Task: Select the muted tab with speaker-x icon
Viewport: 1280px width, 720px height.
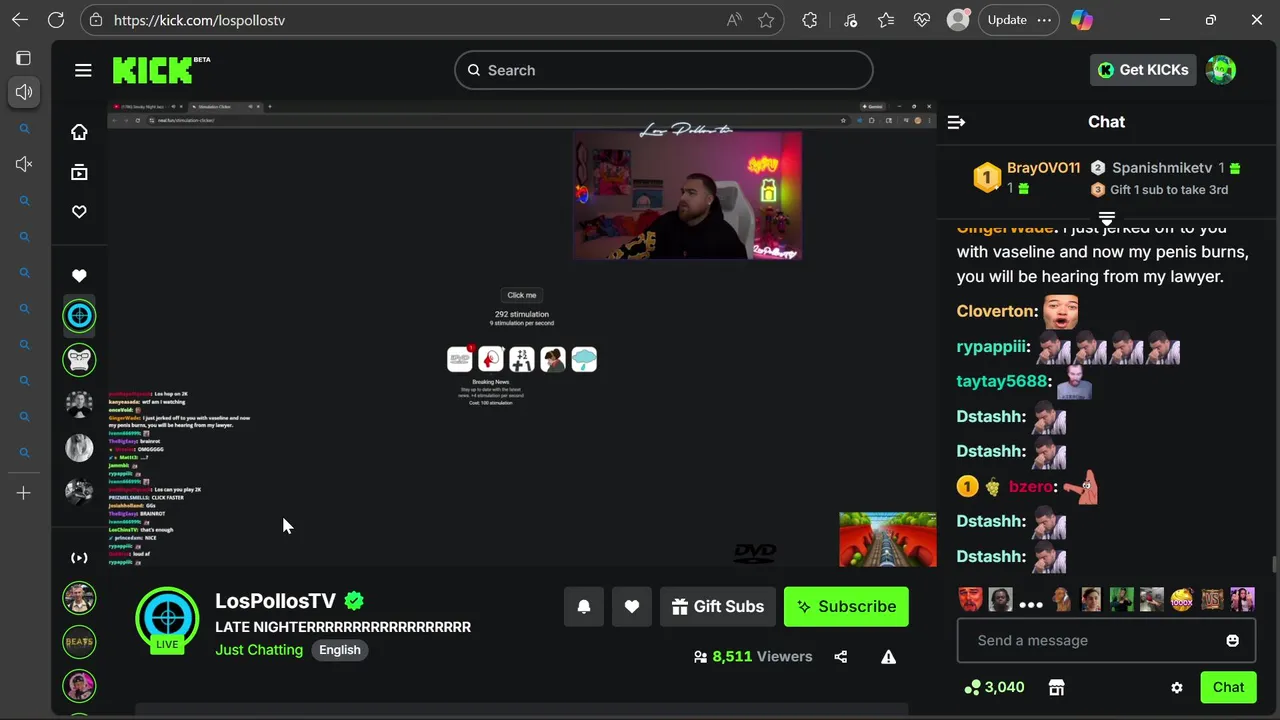Action: 24,164
